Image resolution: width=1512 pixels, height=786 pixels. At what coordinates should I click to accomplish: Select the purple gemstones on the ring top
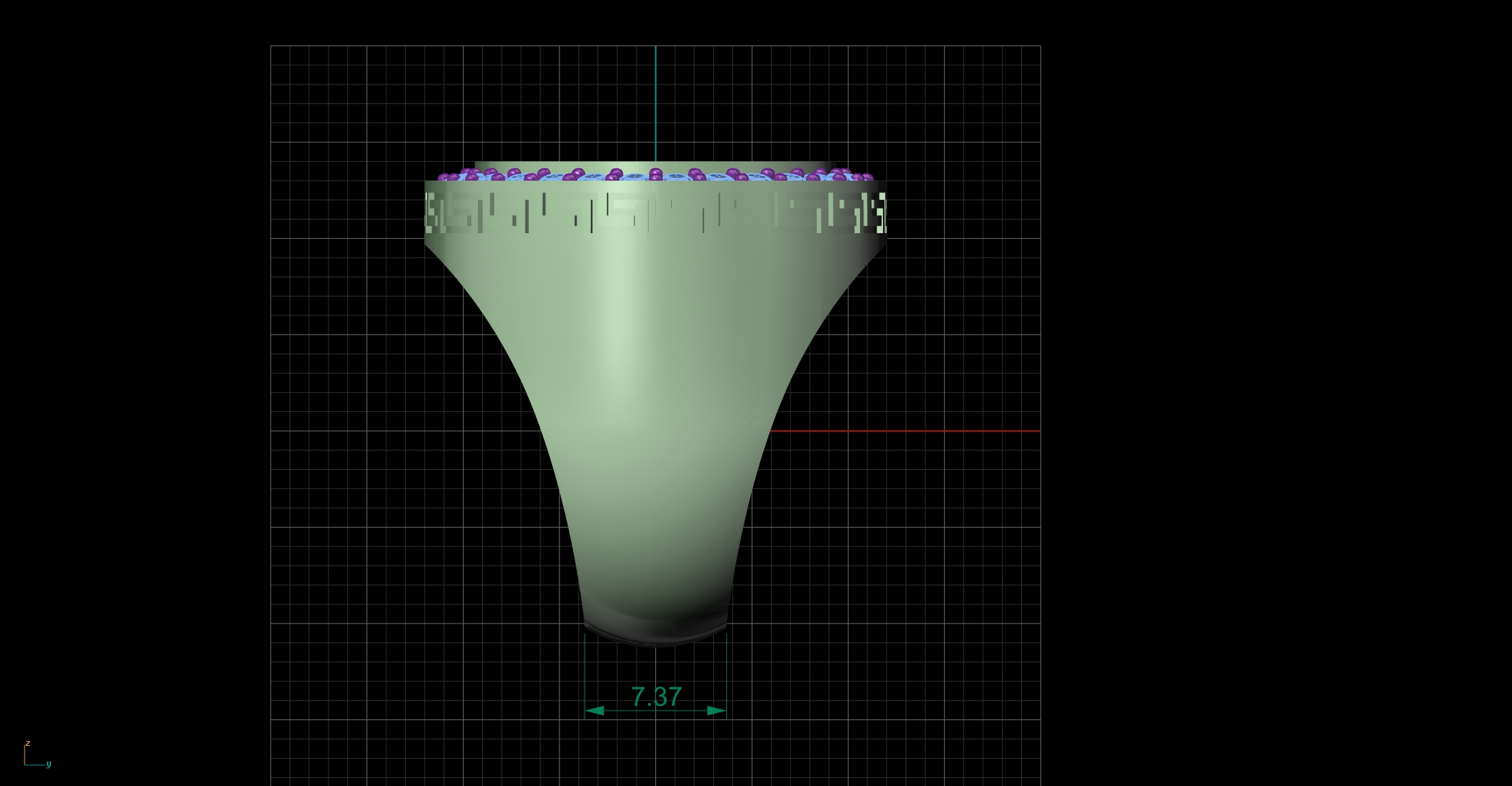(655, 175)
